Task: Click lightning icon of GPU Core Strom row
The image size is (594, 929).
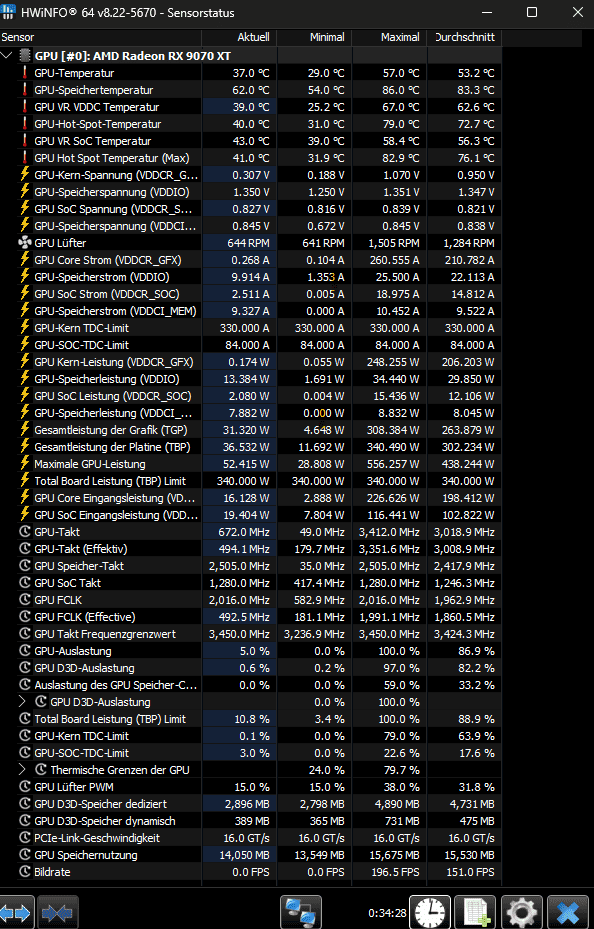Action: (25, 260)
